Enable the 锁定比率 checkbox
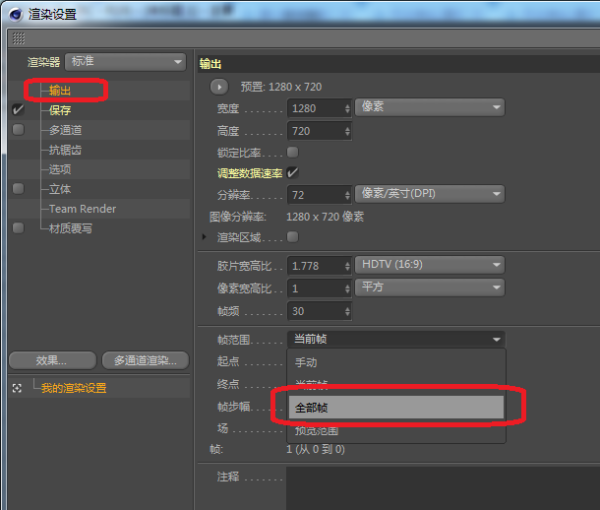The height and width of the screenshot is (510, 600). 293,152
